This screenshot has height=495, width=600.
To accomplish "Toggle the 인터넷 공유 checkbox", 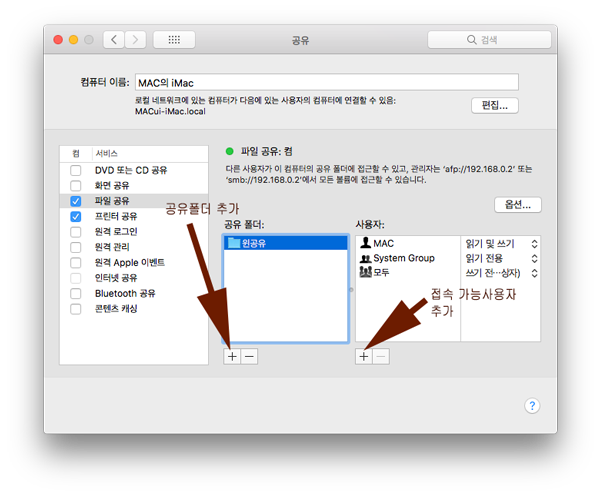I will click(x=76, y=278).
